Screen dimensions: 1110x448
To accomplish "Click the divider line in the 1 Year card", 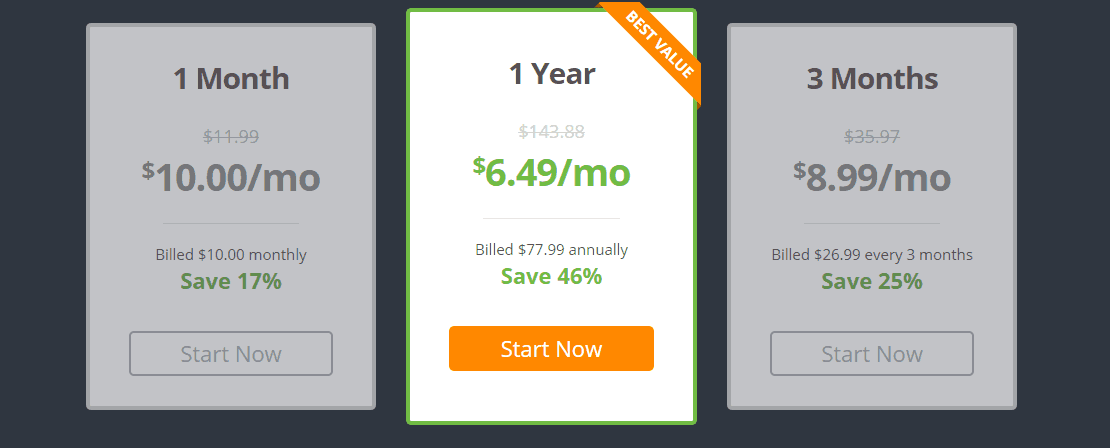I will click(551, 219).
